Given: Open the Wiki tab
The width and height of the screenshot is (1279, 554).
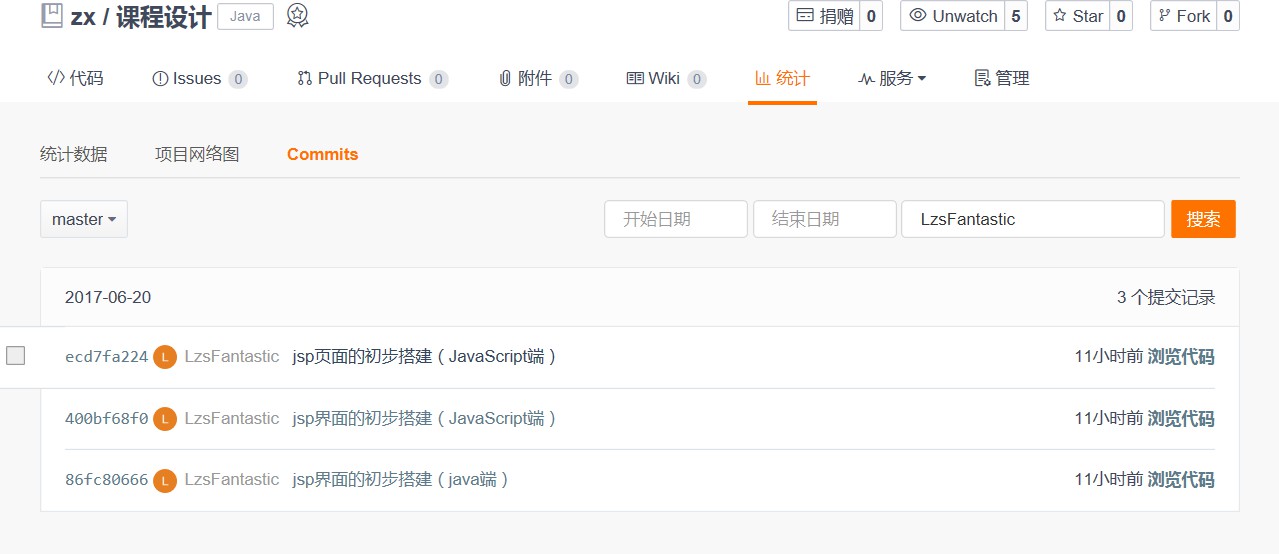Looking at the screenshot, I should pyautogui.click(x=666, y=78).
